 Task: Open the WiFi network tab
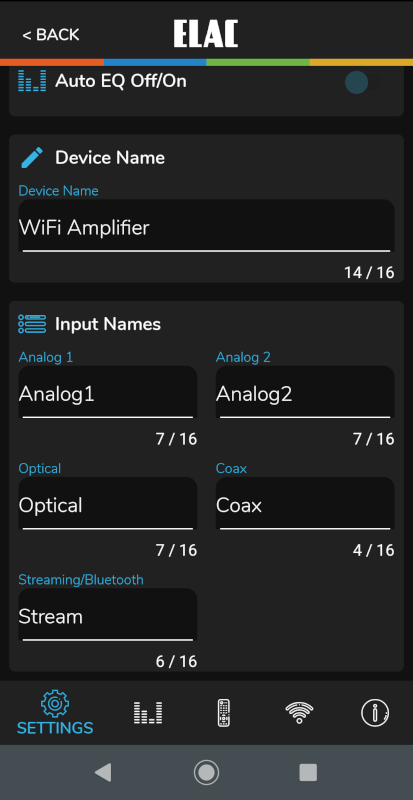click(299, 712)
